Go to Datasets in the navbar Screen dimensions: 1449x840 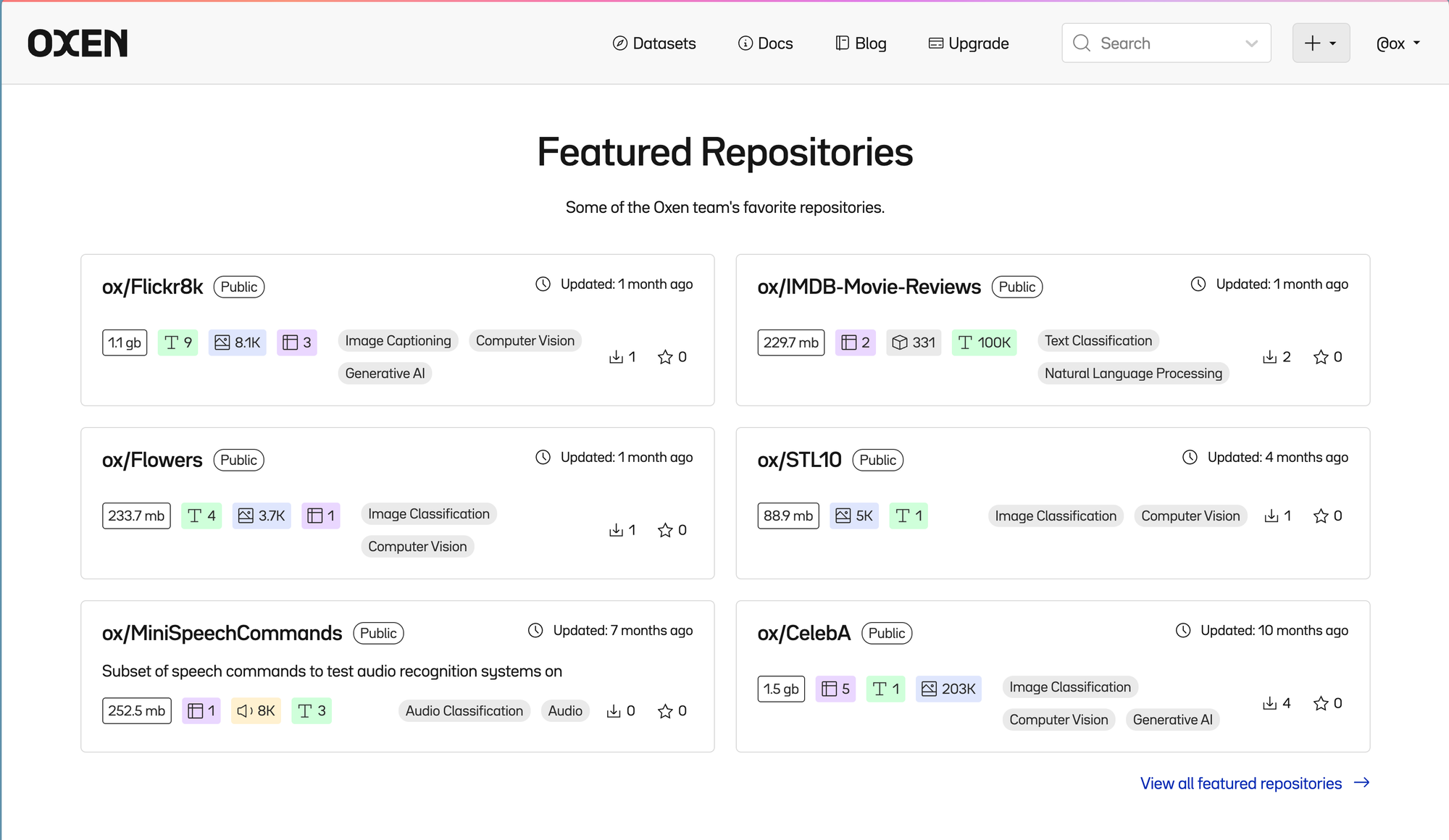coord(654,43)
